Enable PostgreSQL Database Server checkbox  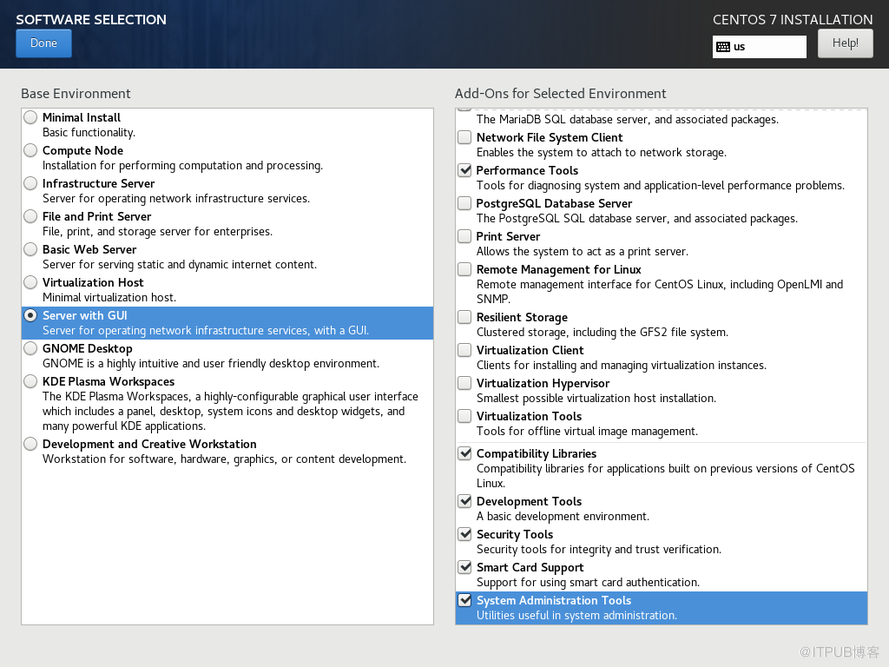pyautogui.click(x=465, y=204)
